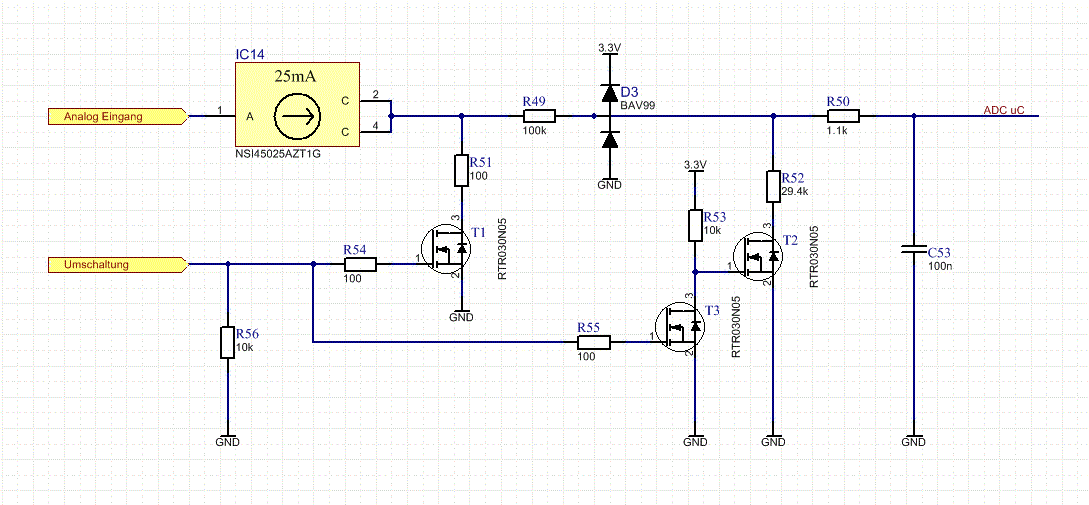Click the GND symbol below D3

click(609, 183)
